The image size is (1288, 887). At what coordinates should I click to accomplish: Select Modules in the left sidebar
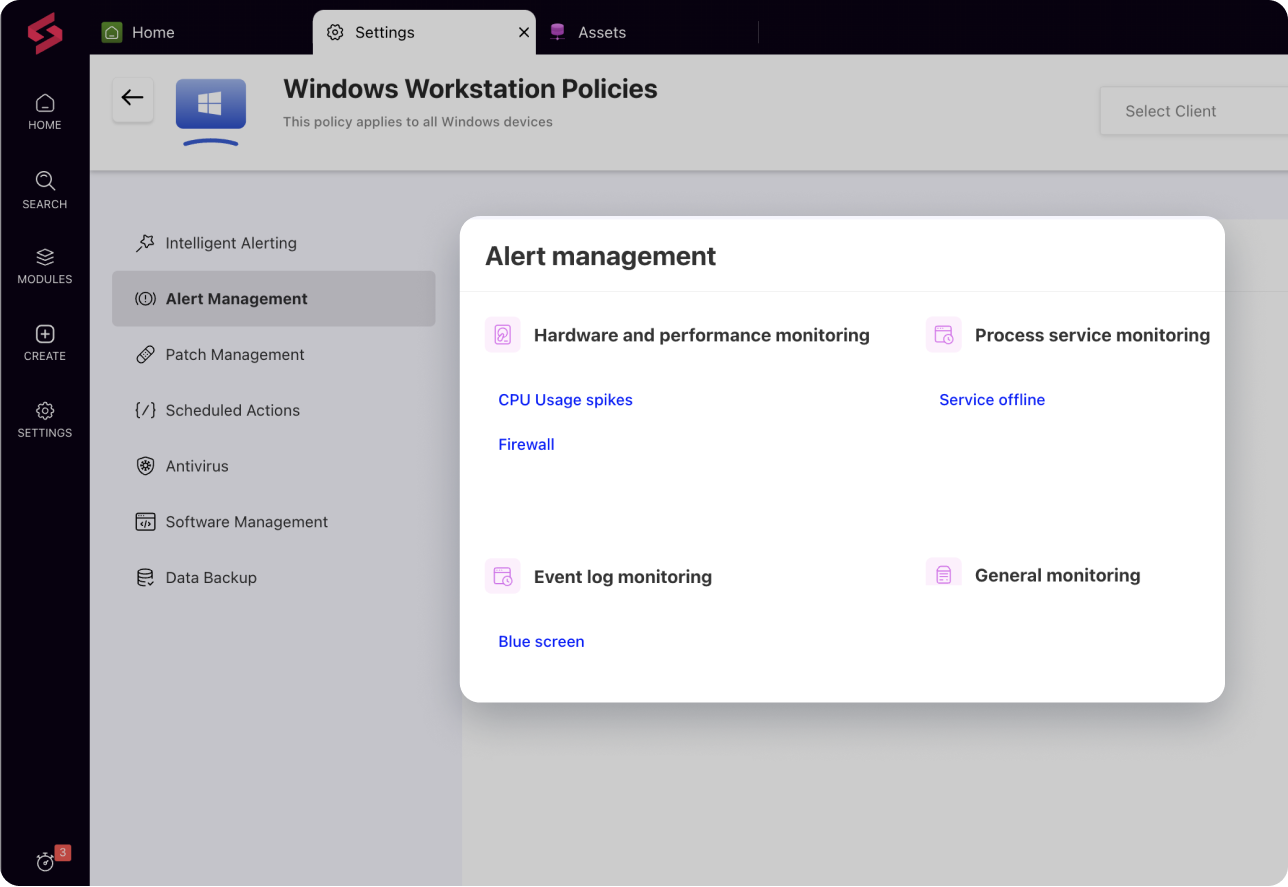(x=44, y=264)
